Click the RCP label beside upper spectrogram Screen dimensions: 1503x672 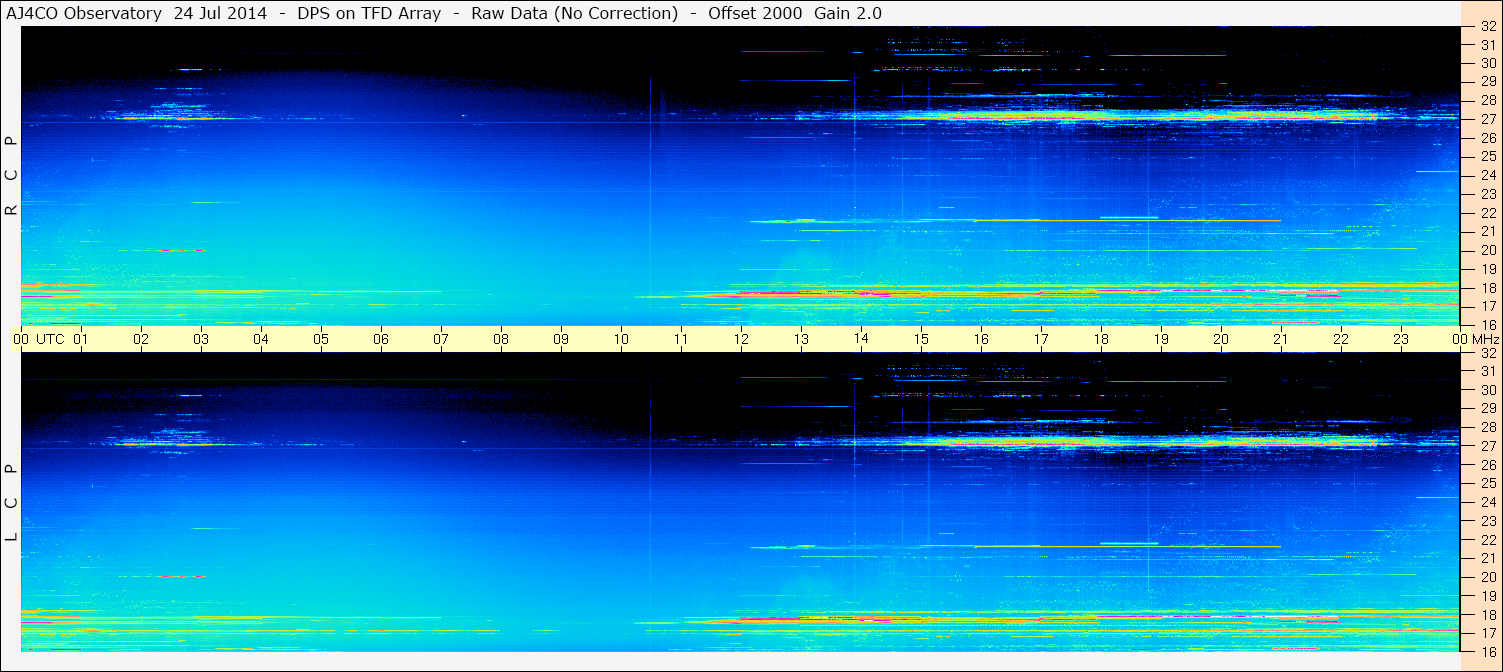[12, 175]
